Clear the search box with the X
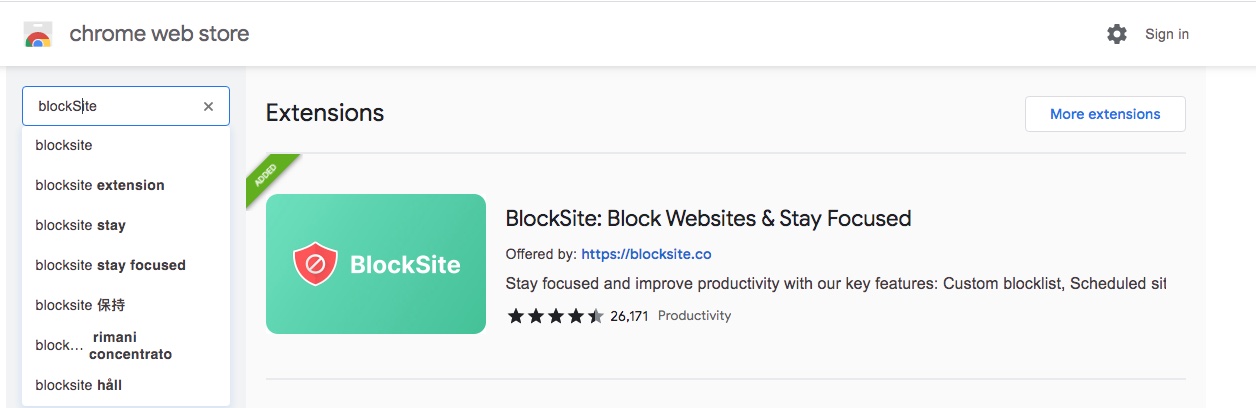1256x408 pixels. pyautogui.click(x=208, y=106)
